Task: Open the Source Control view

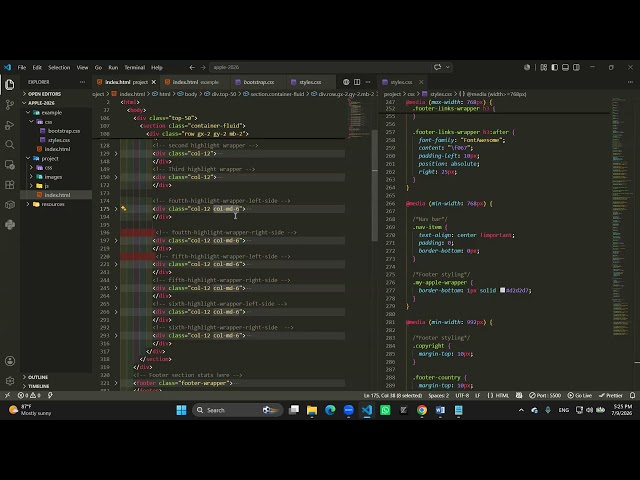Action: (x=10, y=104)
